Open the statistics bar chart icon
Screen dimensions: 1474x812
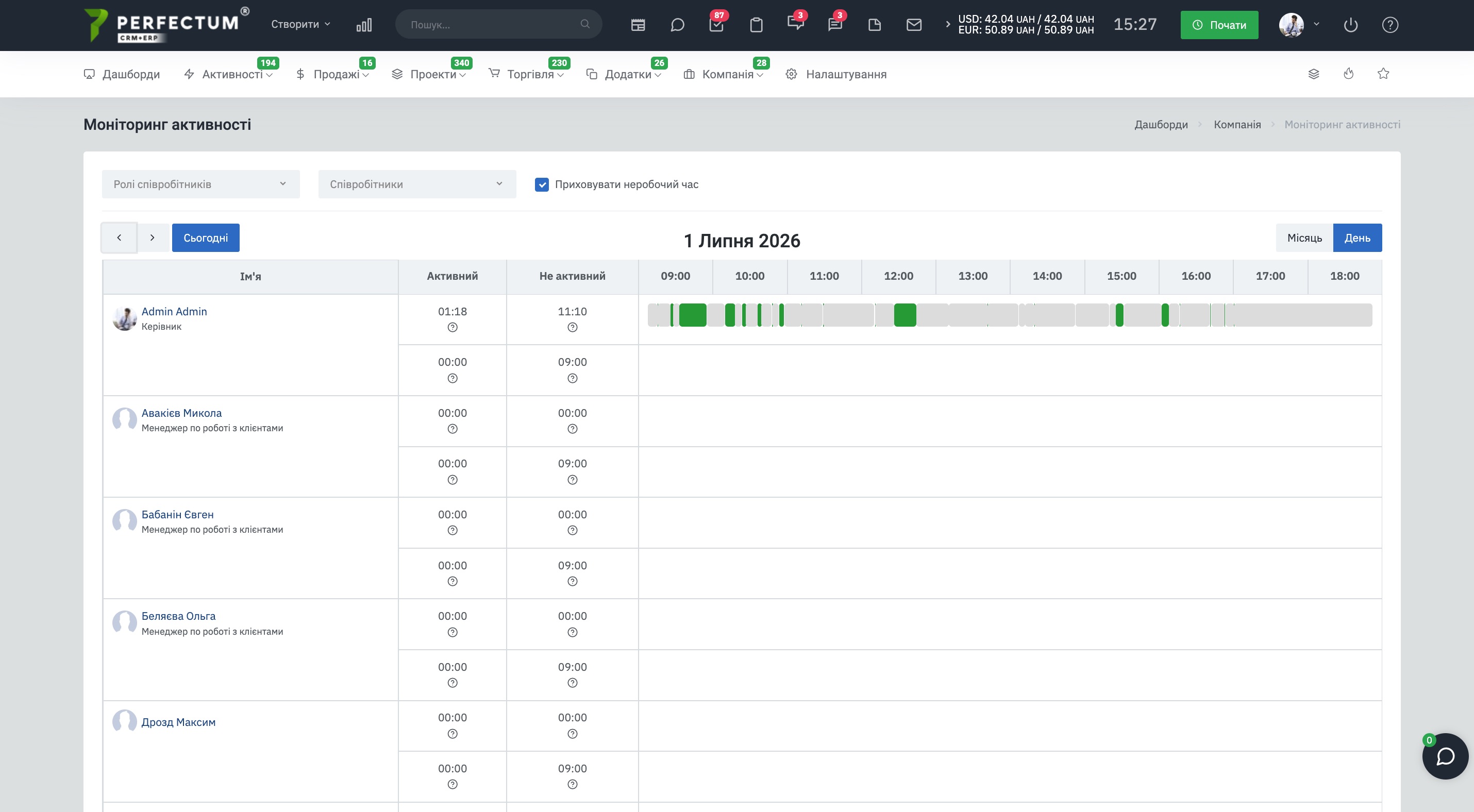pos(364,25)
